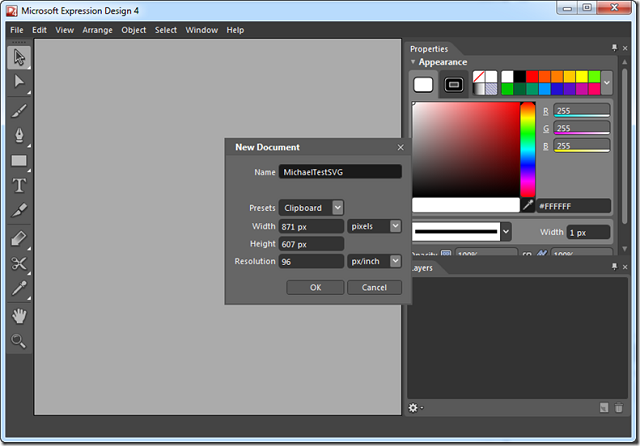Select the Zoom magnifier tool
Viewport: 640px width, 446px height.
19,341
